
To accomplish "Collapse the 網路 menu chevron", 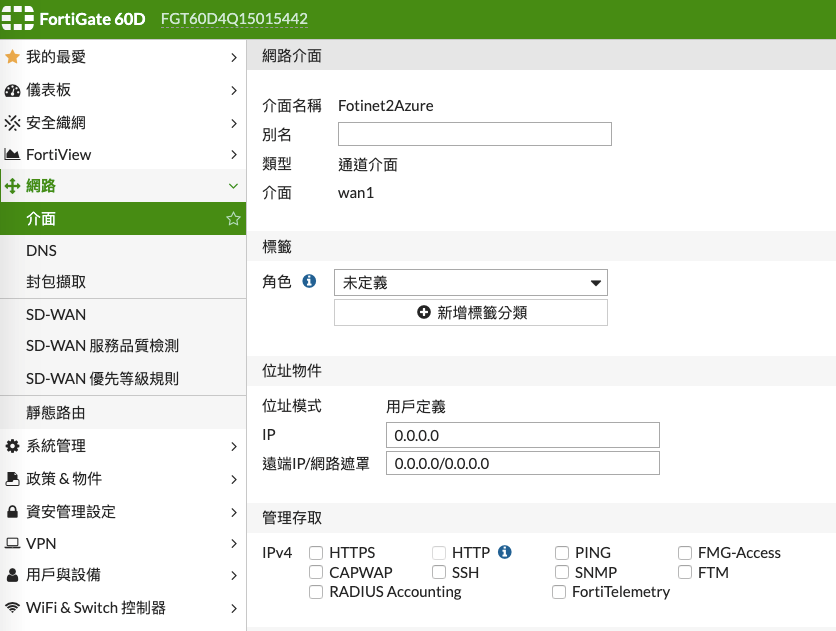I will (x=234, y=186).
